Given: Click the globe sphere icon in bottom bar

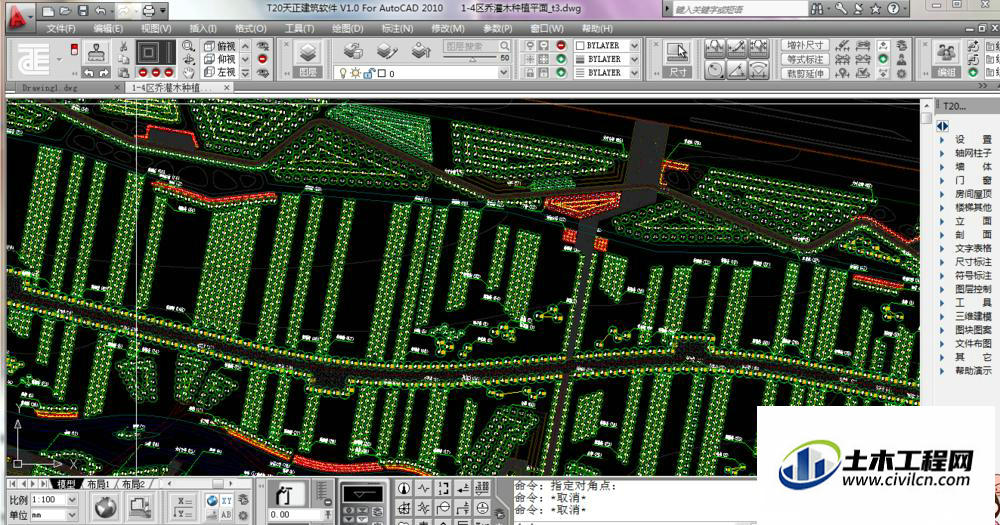Looking at the screenshot, I should click(x=106, y=507).
